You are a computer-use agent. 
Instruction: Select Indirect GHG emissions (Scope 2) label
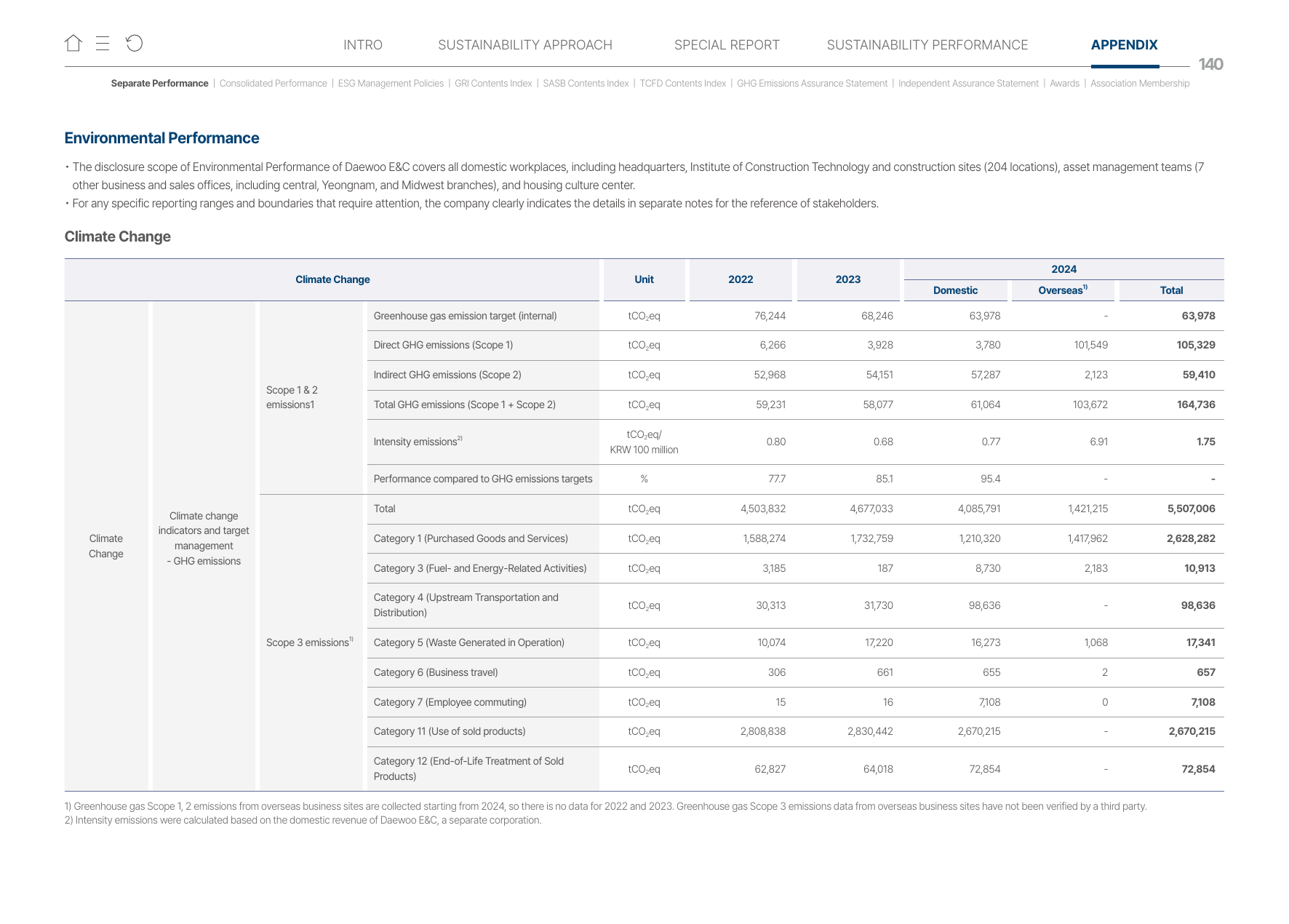pyautogui.click(x=447, y=375)
